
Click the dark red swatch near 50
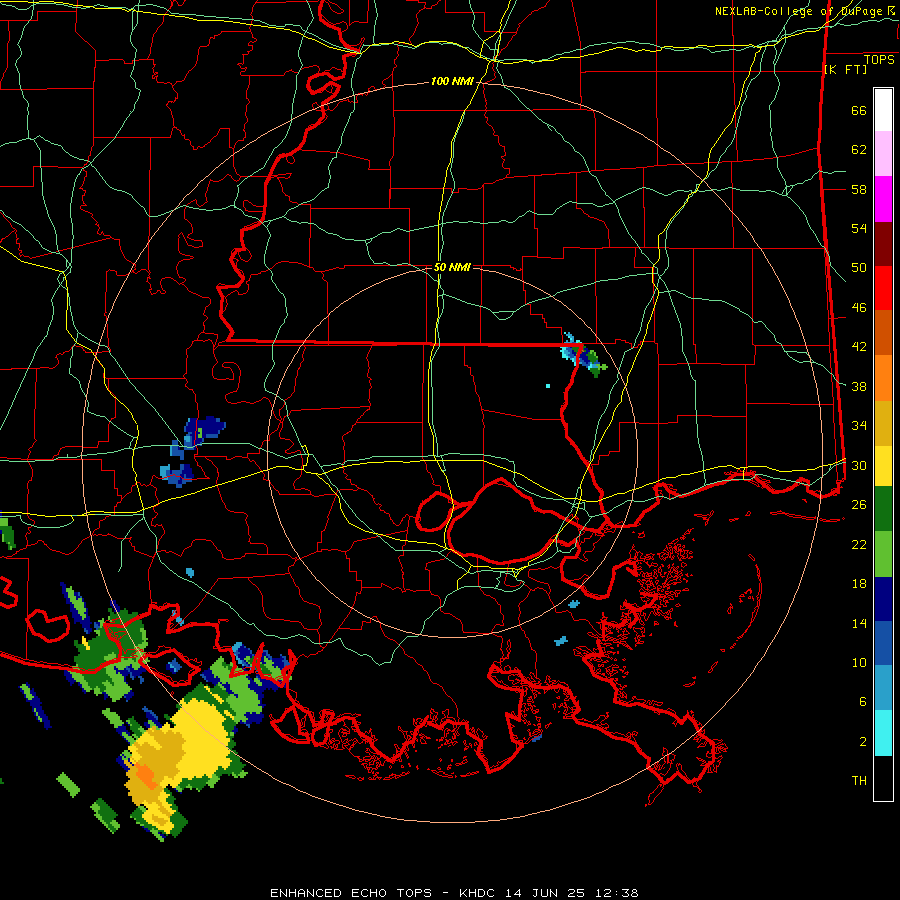point(883,244)
